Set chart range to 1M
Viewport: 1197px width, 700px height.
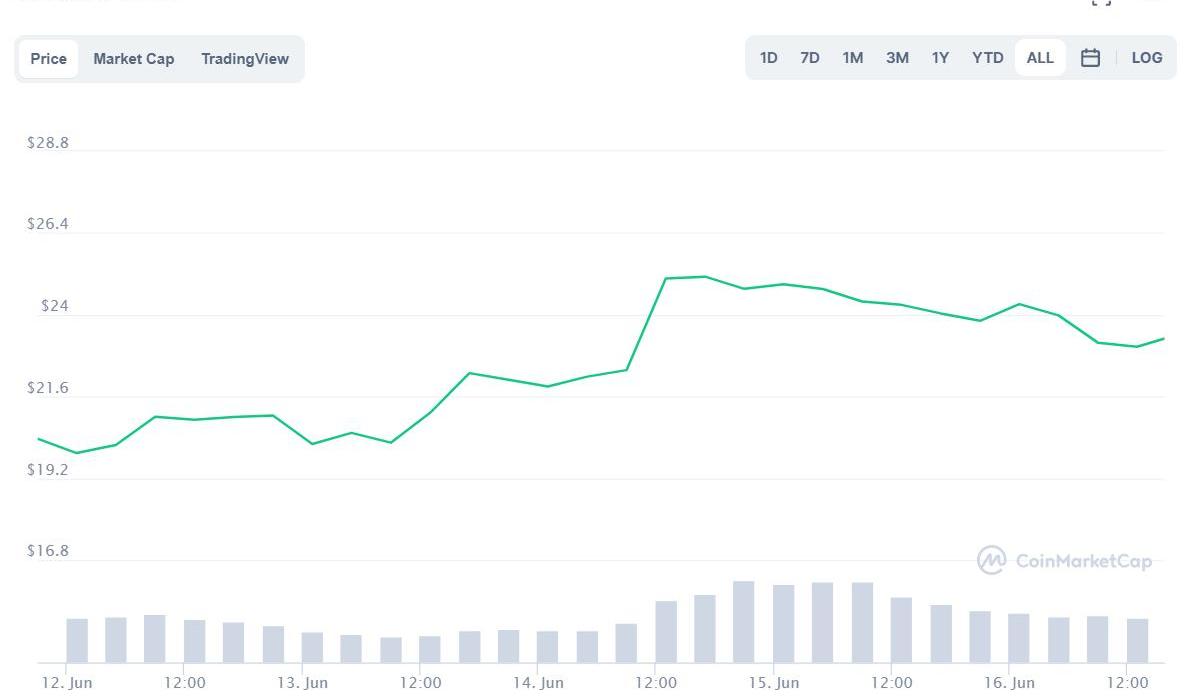pos(852,58)
